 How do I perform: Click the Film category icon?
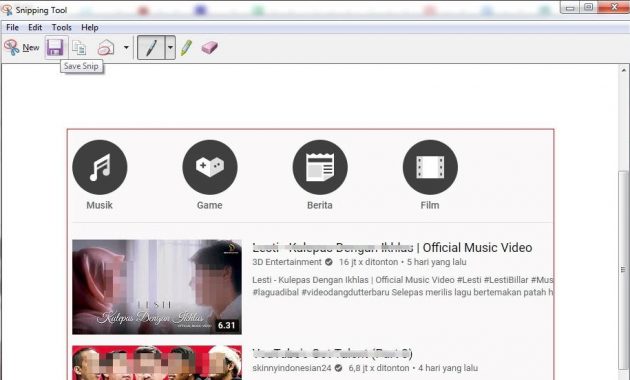(x=430, y=167)
